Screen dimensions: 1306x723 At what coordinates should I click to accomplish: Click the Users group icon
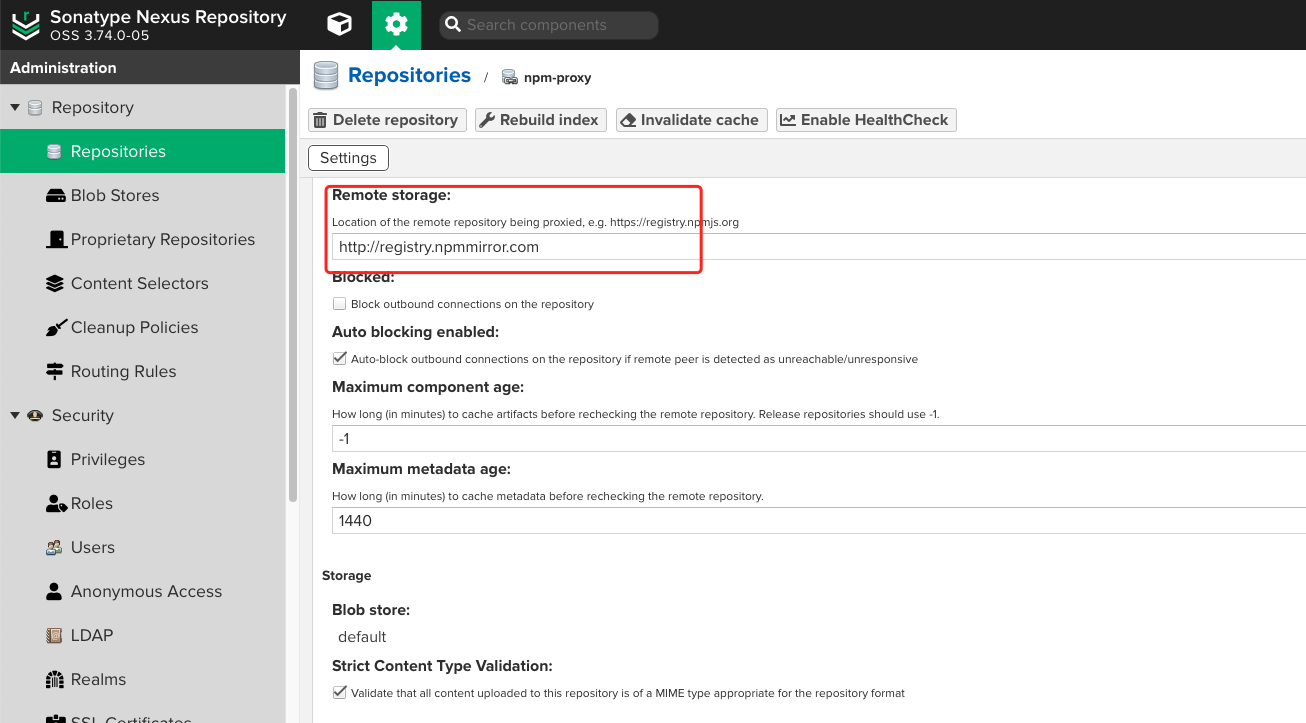(x=55, y=548)
